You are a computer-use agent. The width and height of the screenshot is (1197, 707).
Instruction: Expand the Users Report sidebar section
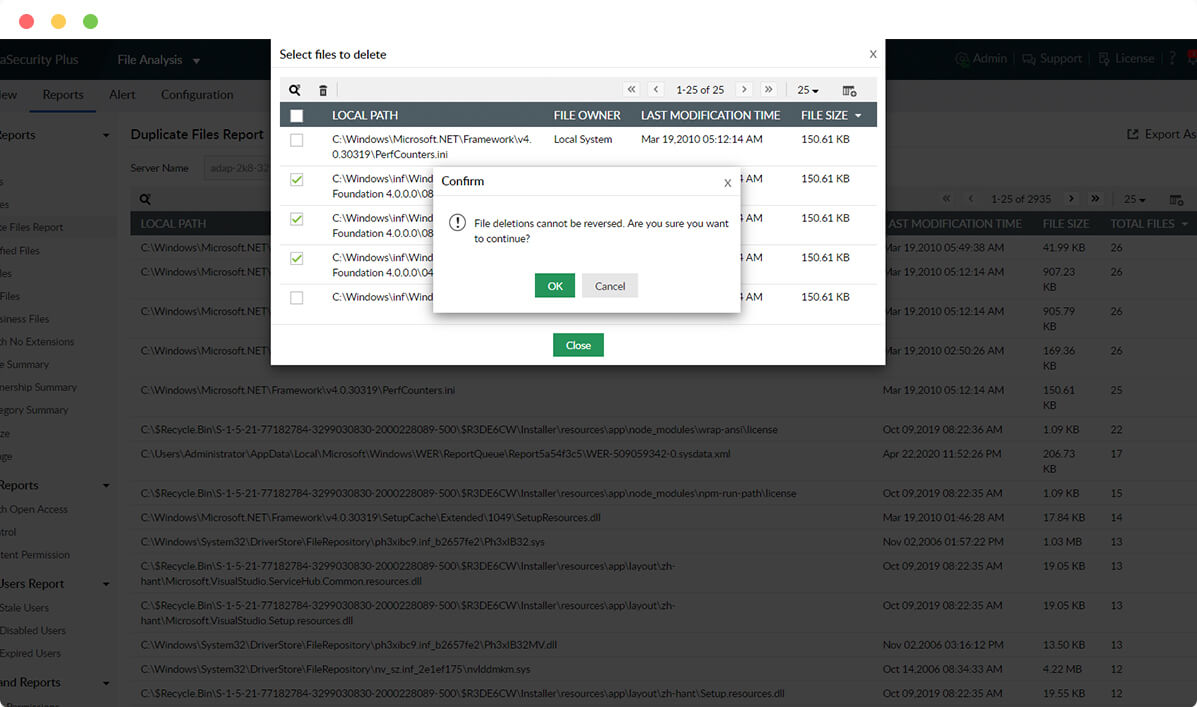pos(105,584)
